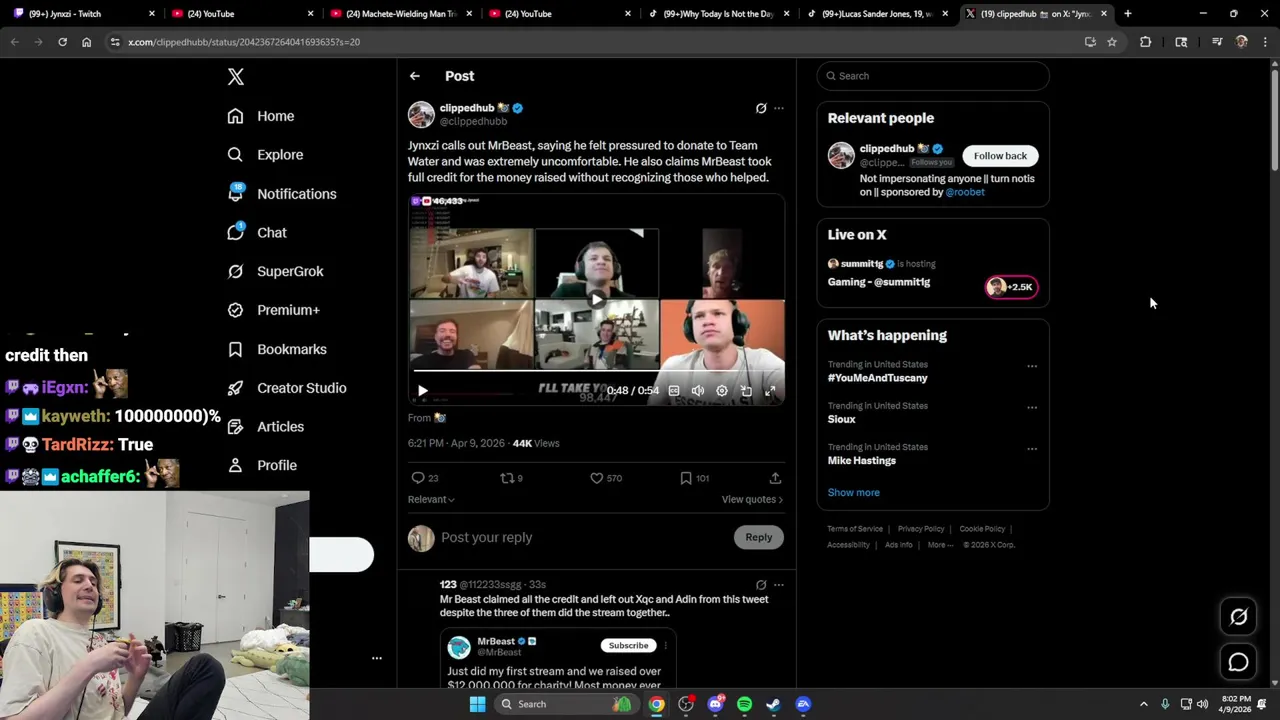The image size is (1280, 720).
Task: Go back using the Post back arrow
Action: pyautogui.click(x=415, y=76)
